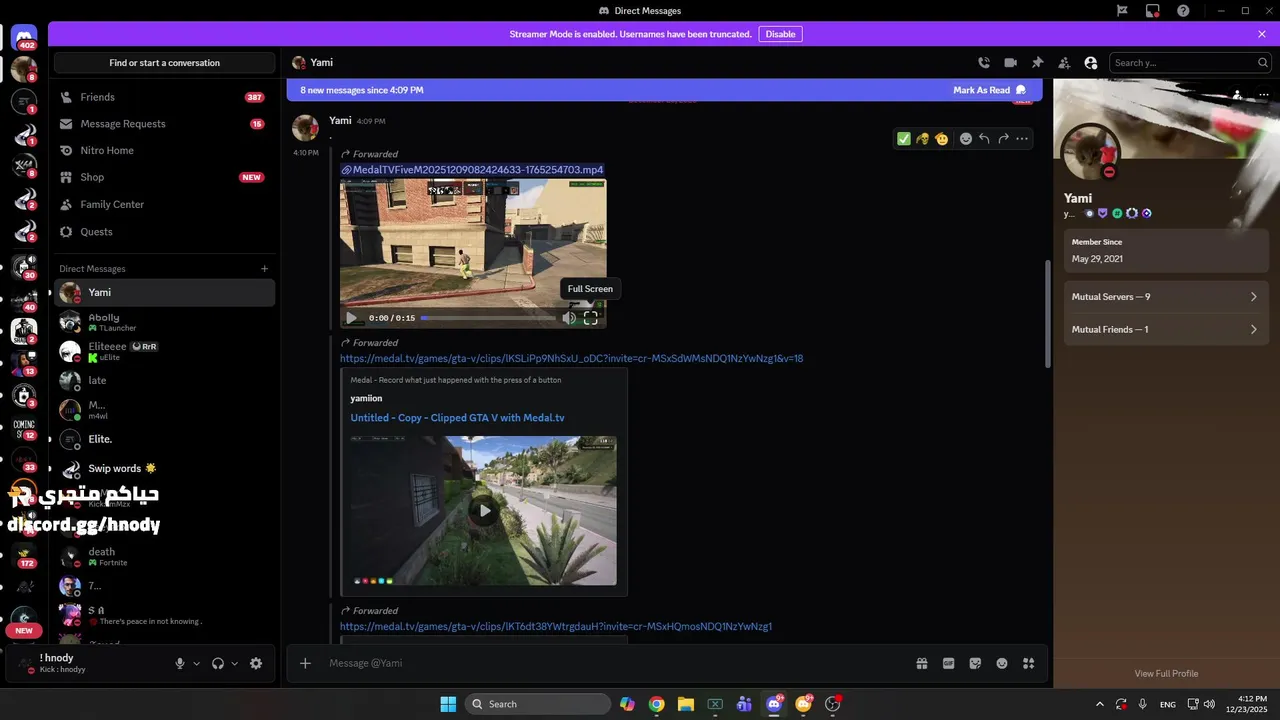1280x720 pixels.
Task: Add the saluting face emoji reaction
Action: click(942, 139)
